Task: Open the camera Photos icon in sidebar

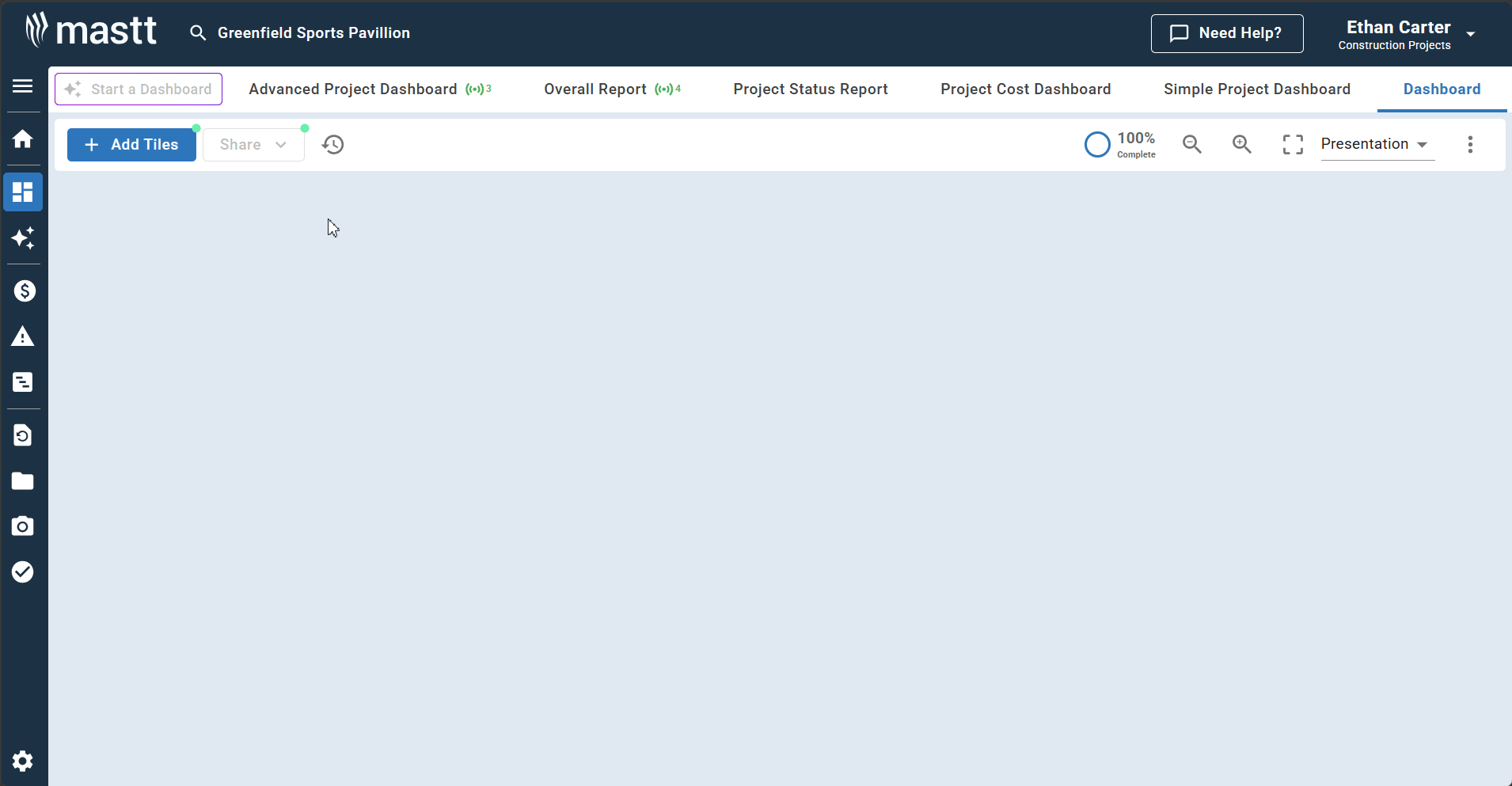Action: coord(23,526)
